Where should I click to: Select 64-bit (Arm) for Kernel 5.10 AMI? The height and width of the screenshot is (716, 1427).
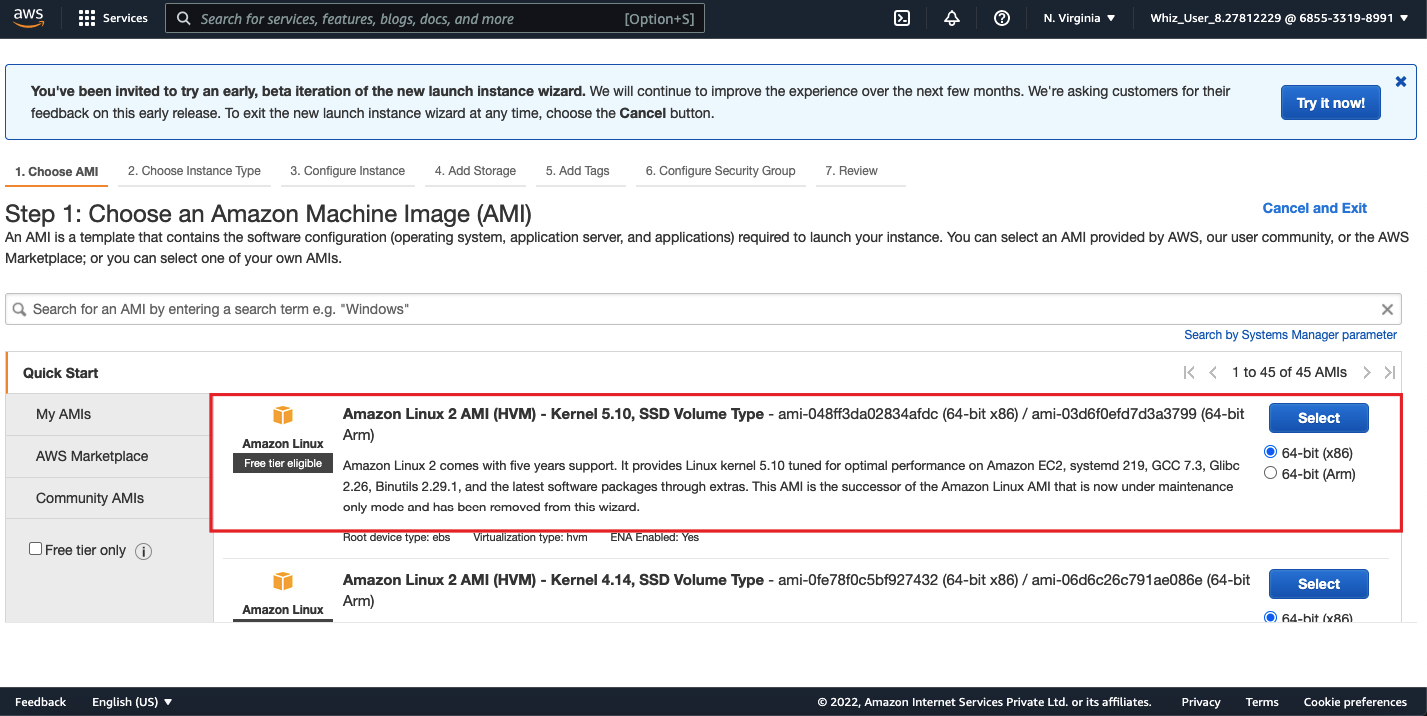(1271, 473)
